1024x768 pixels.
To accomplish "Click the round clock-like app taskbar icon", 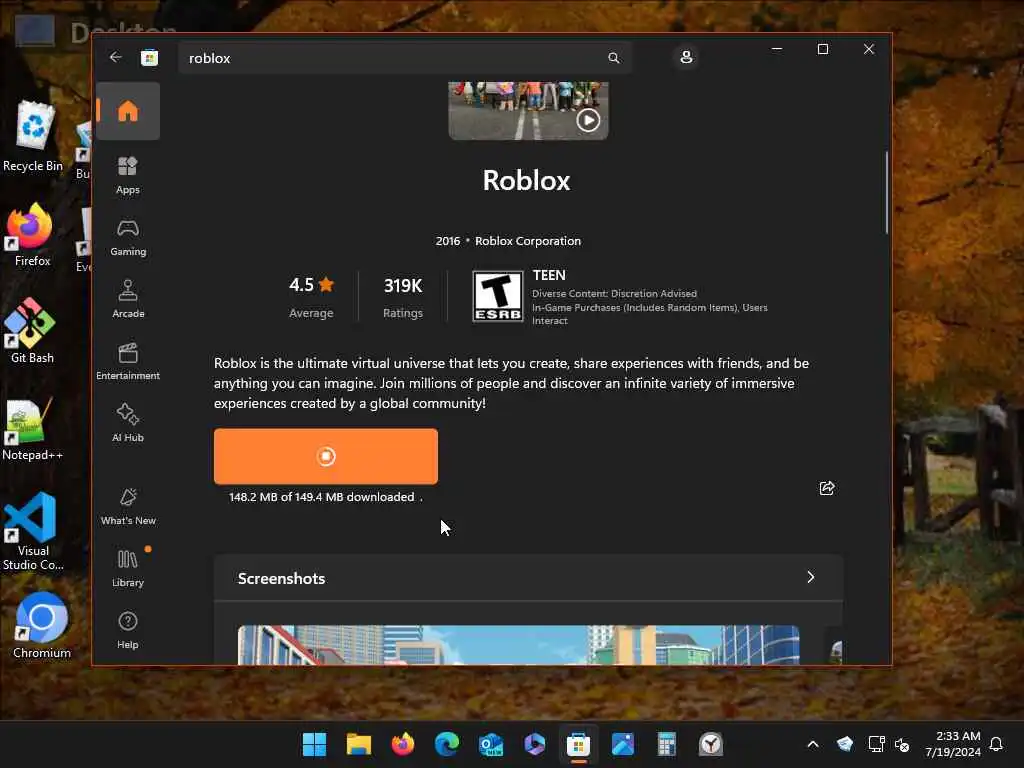I will [x=711, y=744].
